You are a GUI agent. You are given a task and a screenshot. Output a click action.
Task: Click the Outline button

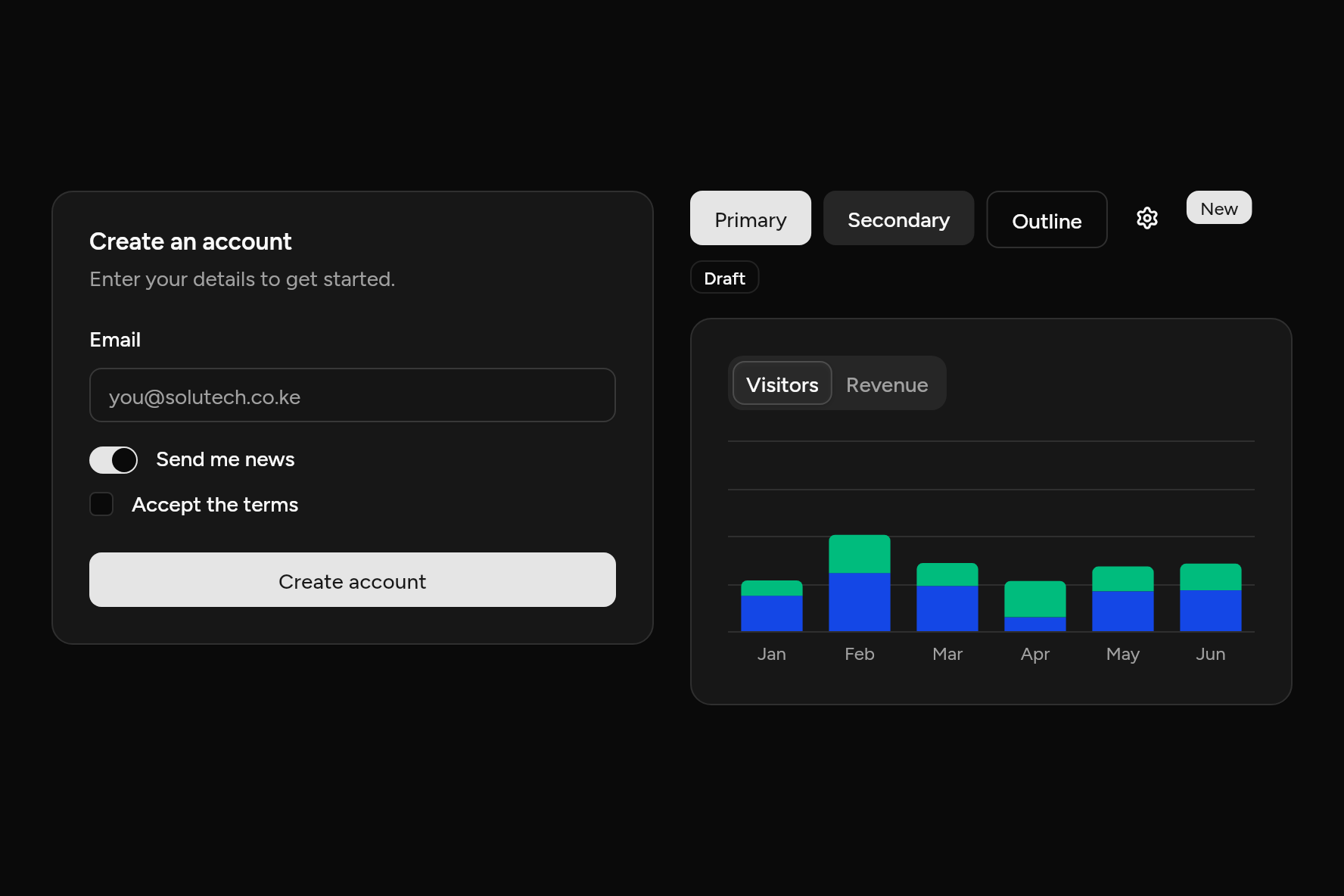1047,219
